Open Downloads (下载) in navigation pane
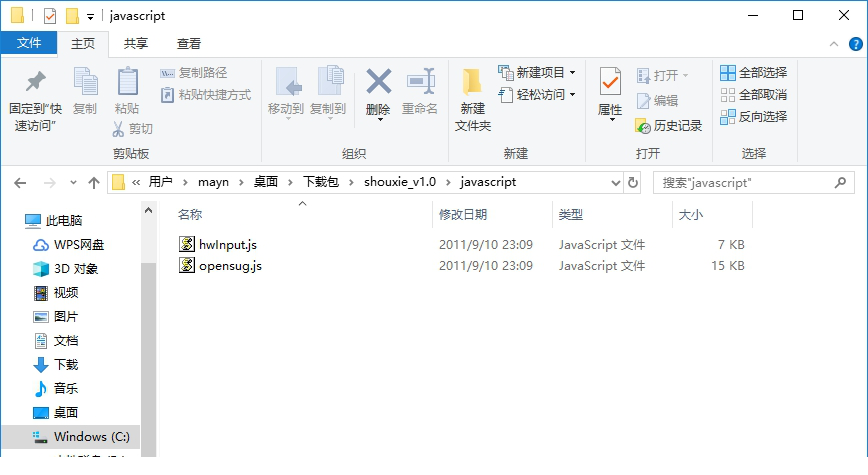This screenshot has height=475, width=868. pos(56,365)
